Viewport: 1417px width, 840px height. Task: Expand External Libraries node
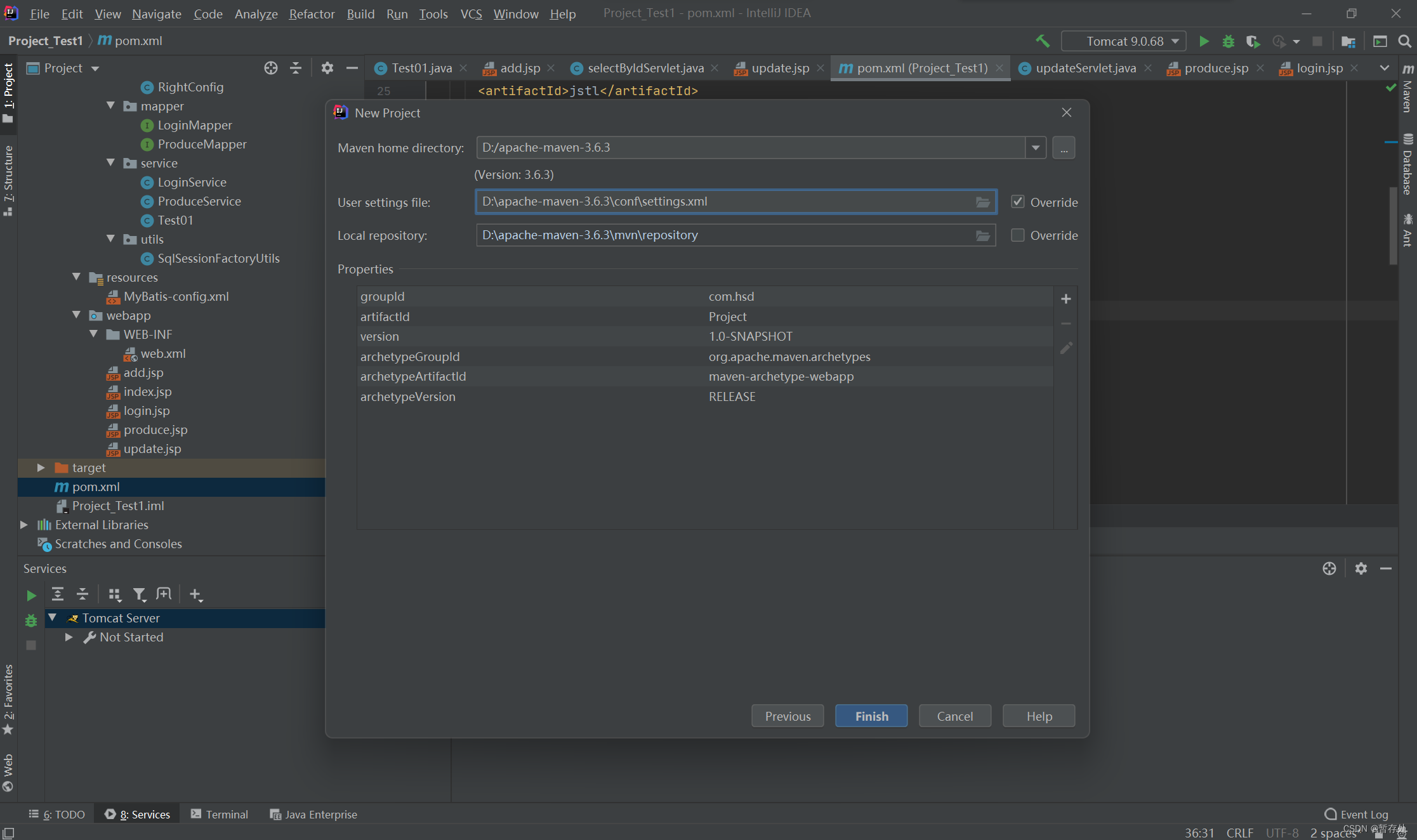coord(24,525)
